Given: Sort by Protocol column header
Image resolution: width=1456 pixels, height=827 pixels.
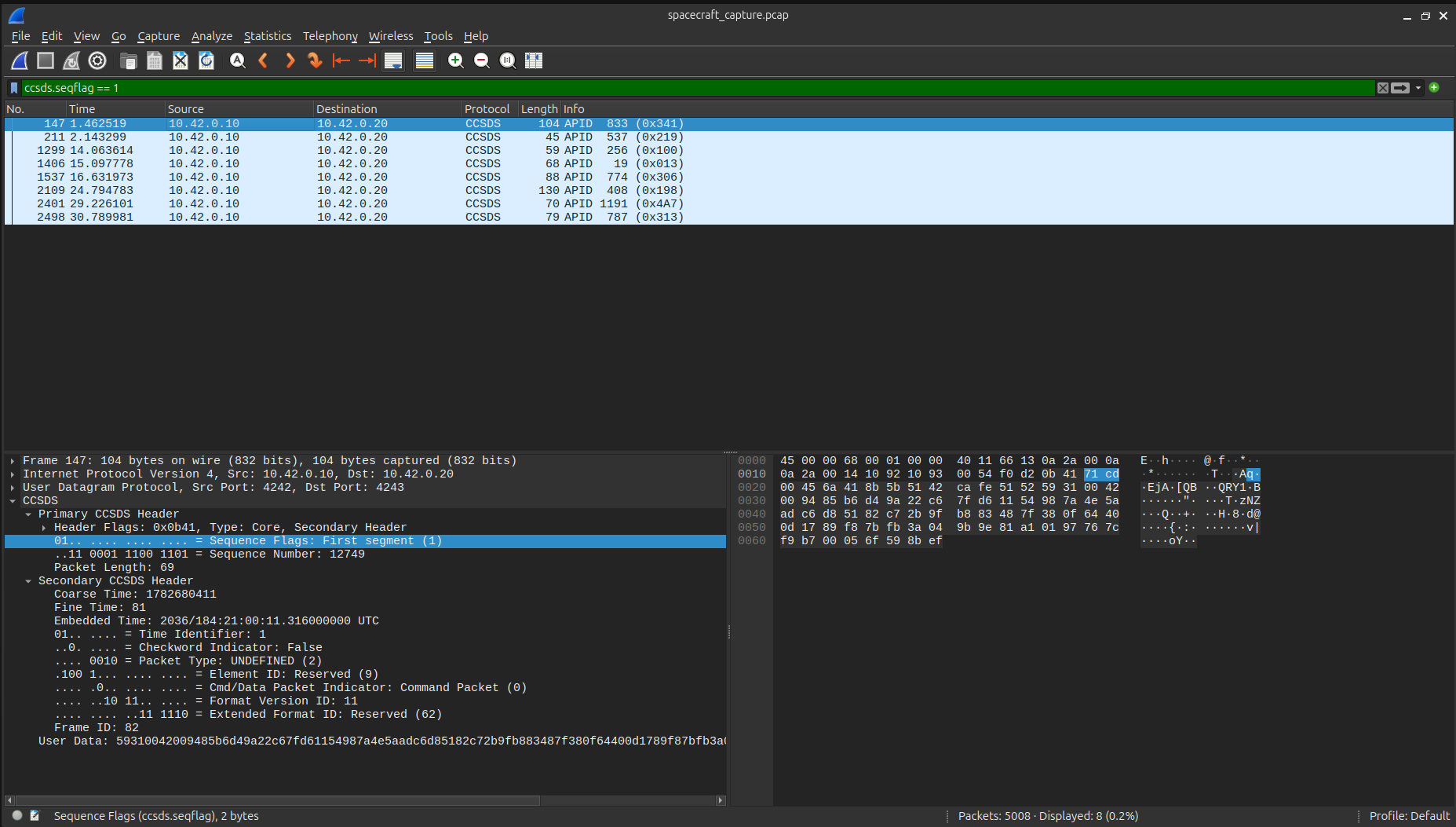Looking at the screenshot, I should pos(490,109).
